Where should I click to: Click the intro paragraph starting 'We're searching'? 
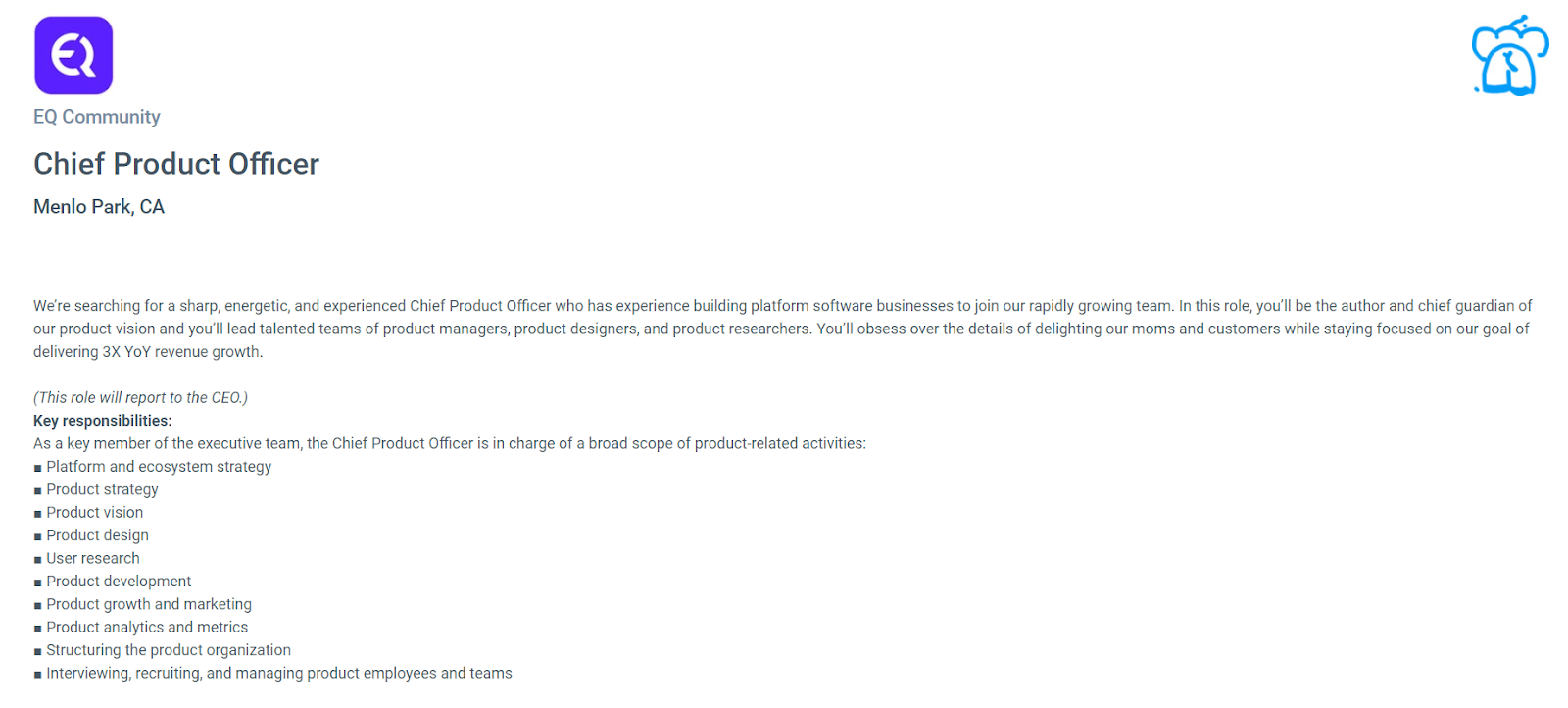782,329
